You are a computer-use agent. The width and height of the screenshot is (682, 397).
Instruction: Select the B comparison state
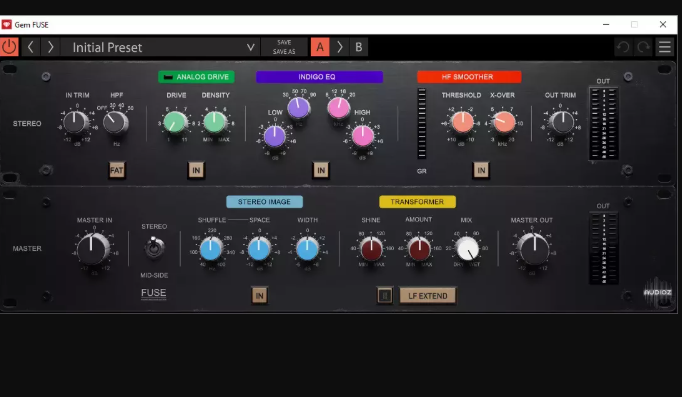(358, 47)
